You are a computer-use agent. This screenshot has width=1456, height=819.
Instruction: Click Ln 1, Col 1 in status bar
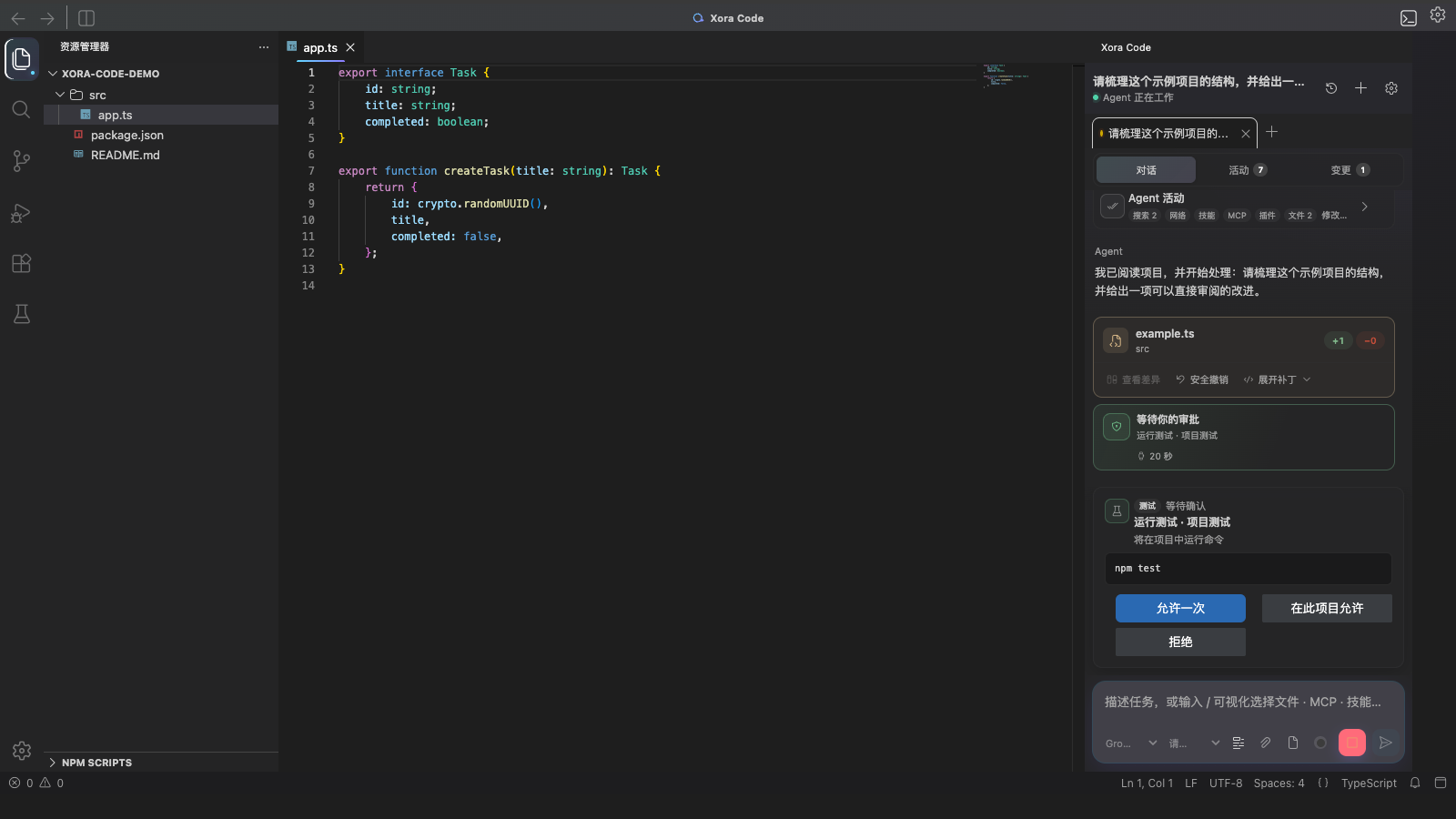click(x=1147, y=783)
